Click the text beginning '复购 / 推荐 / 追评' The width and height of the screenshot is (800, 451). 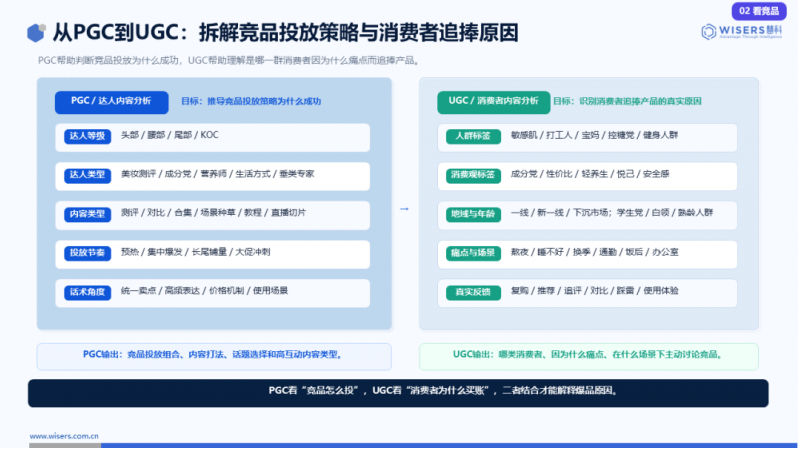[x=594, y=291]
